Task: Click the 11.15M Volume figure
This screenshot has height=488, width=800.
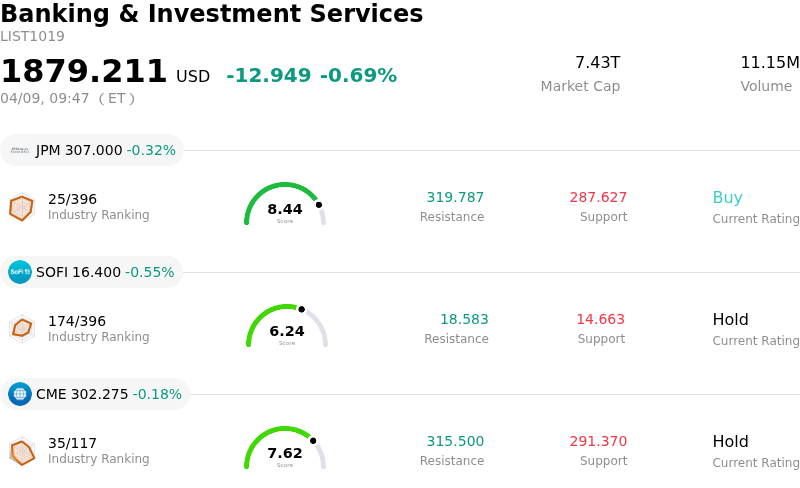Action: 769,63
